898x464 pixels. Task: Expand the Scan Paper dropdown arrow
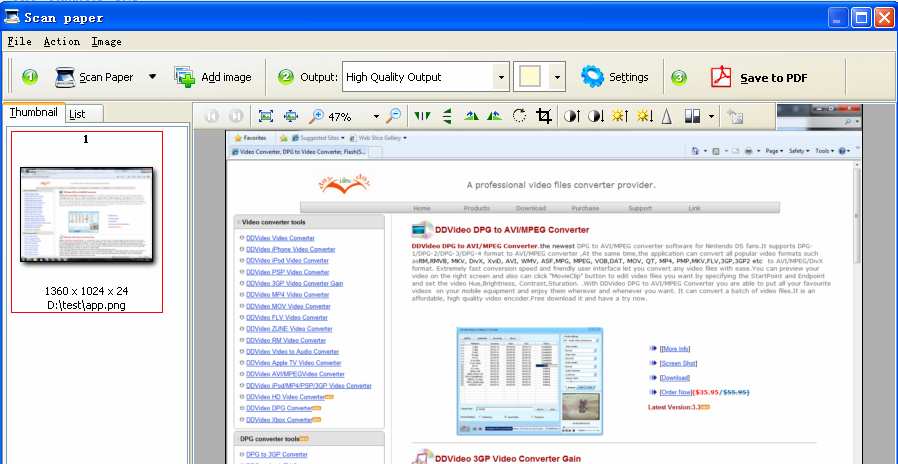152,77
